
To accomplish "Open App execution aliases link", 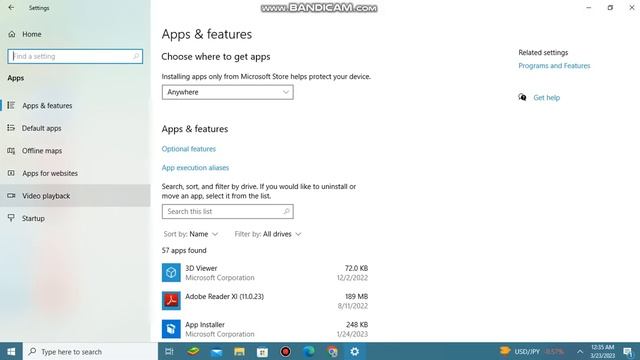I will click(195, 168).
